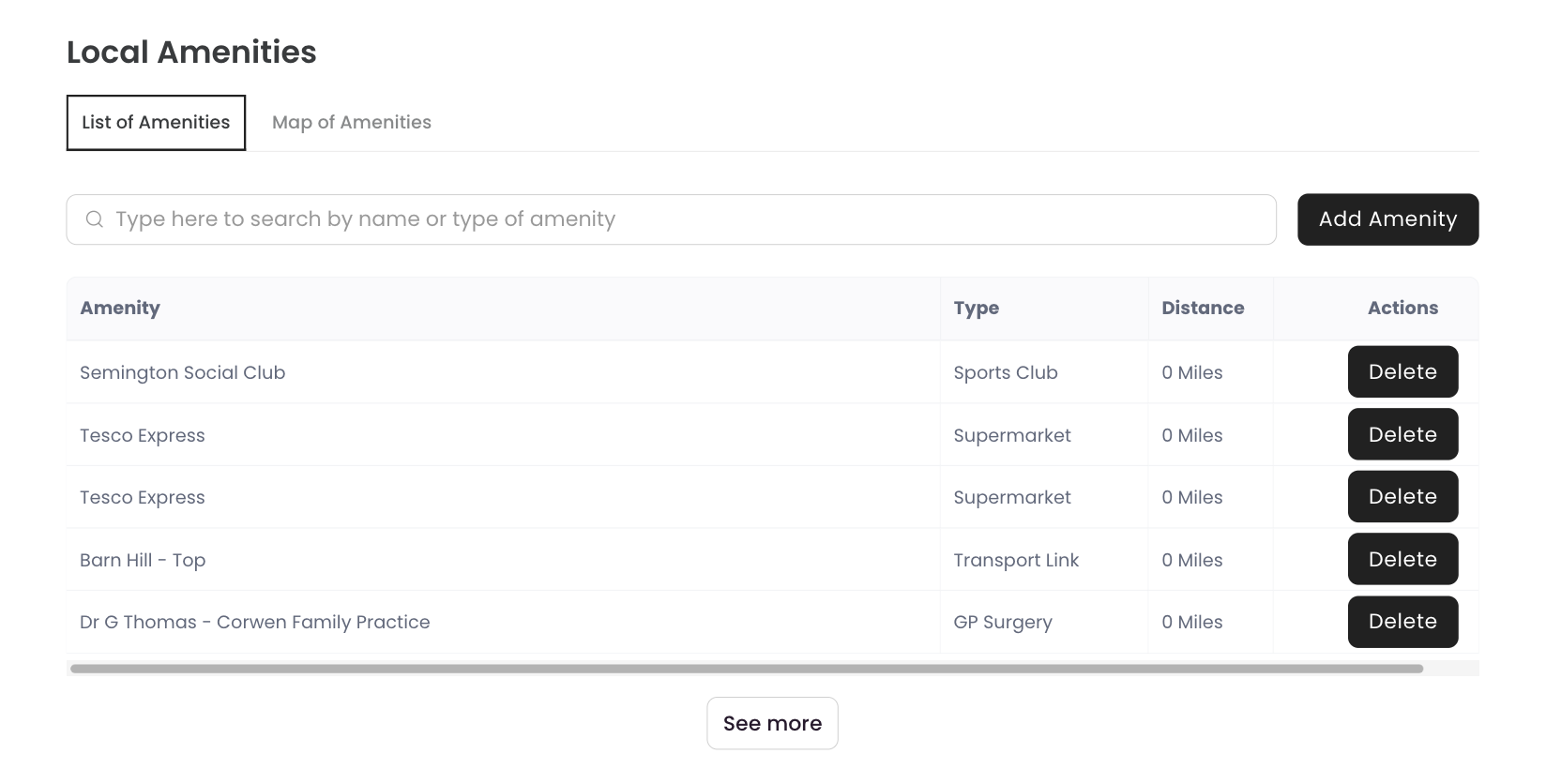1546x784 pixels.
Task: Click the Transport Link type cell
Action: pyautogui.click(x=1016, y=560)
